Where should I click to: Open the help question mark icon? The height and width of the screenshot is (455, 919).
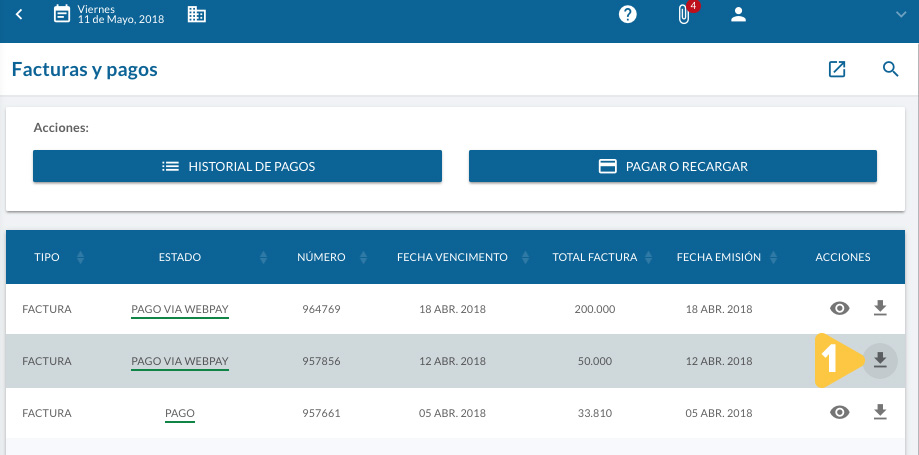628,15
